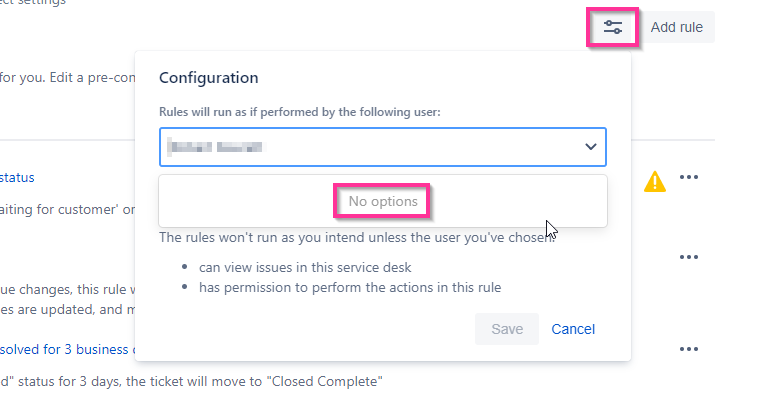Click the yellow warning triangle icon
768x411 pixels.
pyautogui.click(x=655, y=181)
